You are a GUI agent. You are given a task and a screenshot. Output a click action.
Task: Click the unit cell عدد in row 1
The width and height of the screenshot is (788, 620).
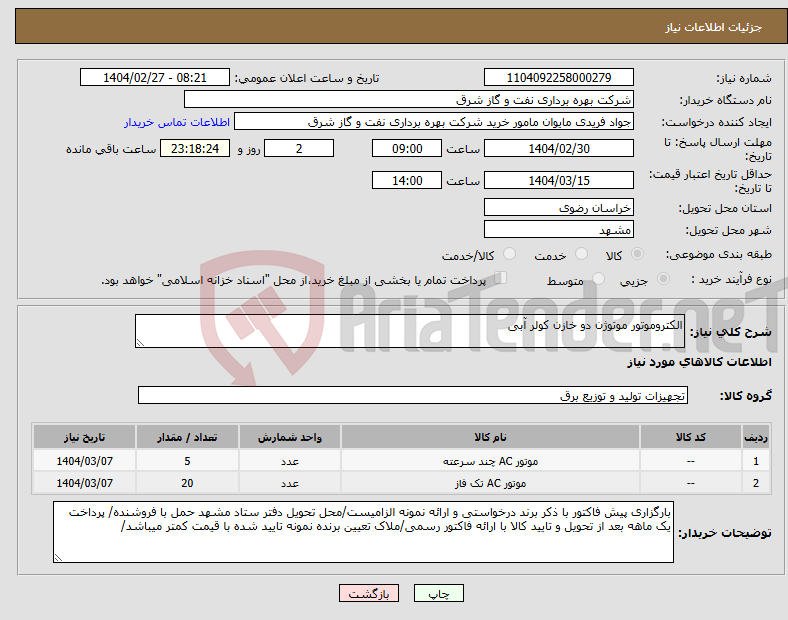(290, 461)
